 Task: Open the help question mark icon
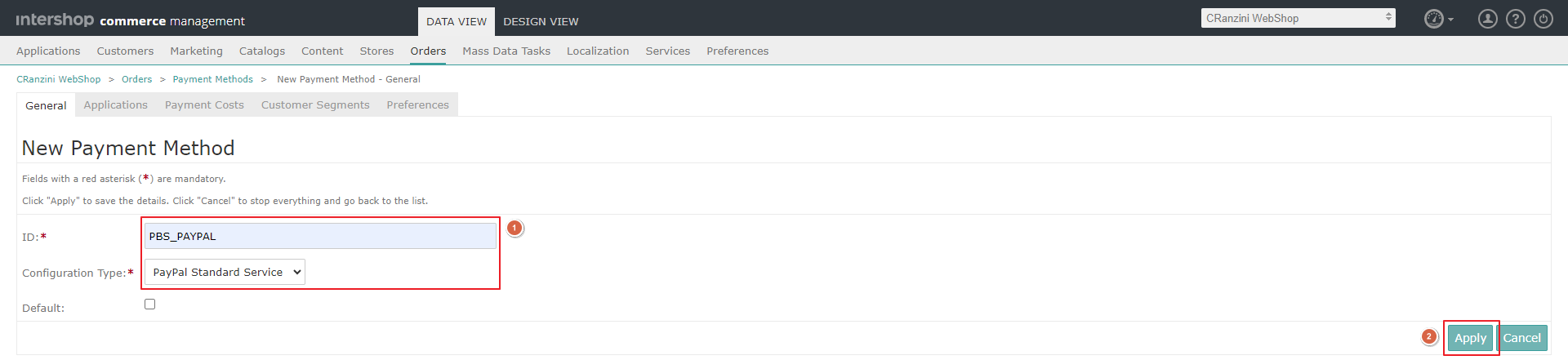point(1516,19)
